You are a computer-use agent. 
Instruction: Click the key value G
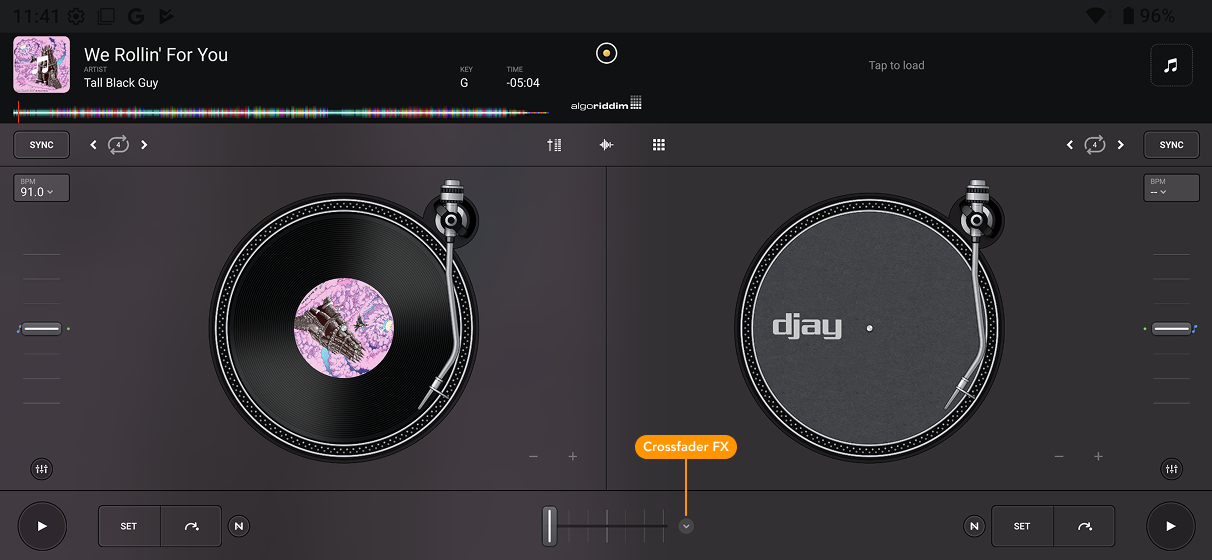pyautogui.click(x=464, y=83)
